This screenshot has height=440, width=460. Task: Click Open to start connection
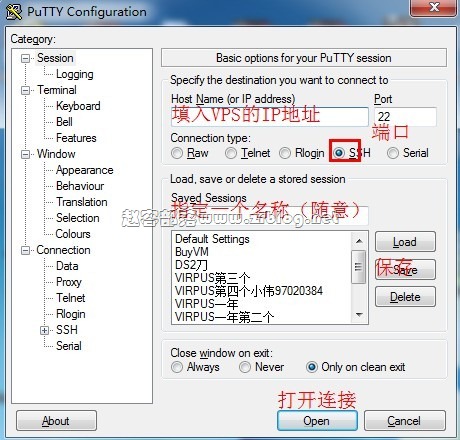[x=317, y=421]
